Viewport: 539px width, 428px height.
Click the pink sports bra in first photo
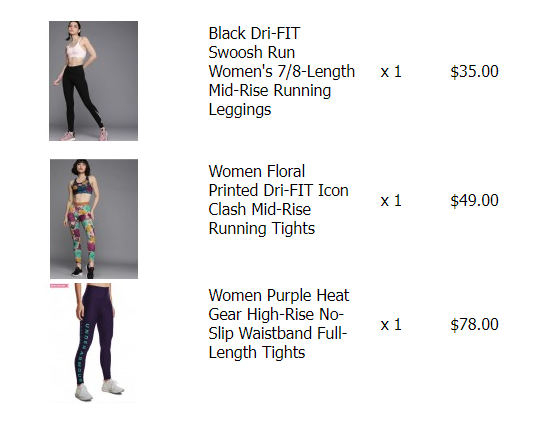click(77, 51)
